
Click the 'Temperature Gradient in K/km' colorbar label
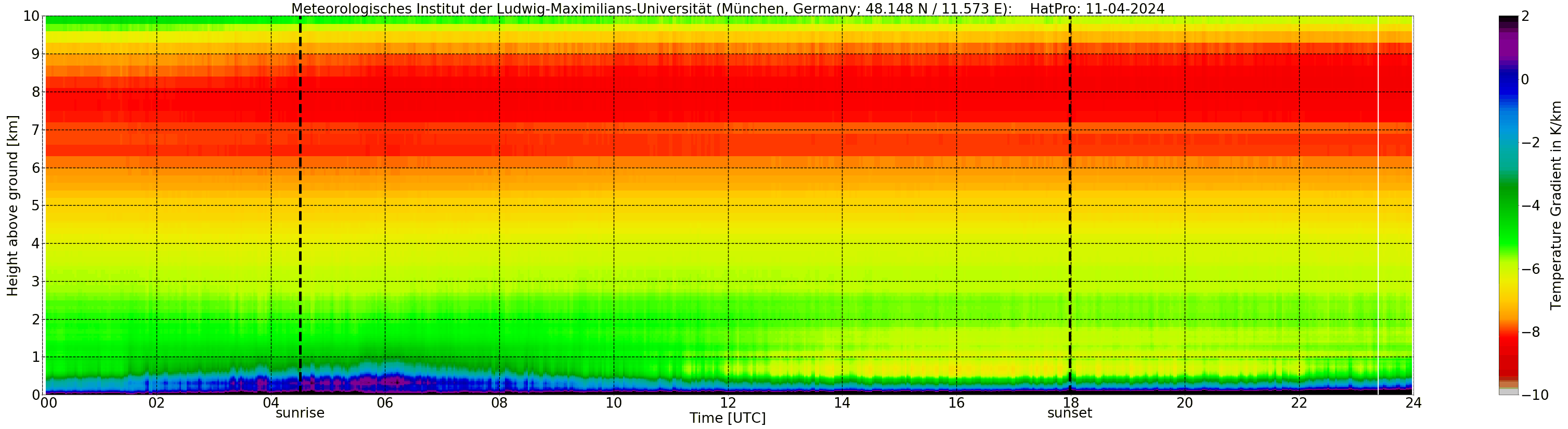click(1556, 205)
